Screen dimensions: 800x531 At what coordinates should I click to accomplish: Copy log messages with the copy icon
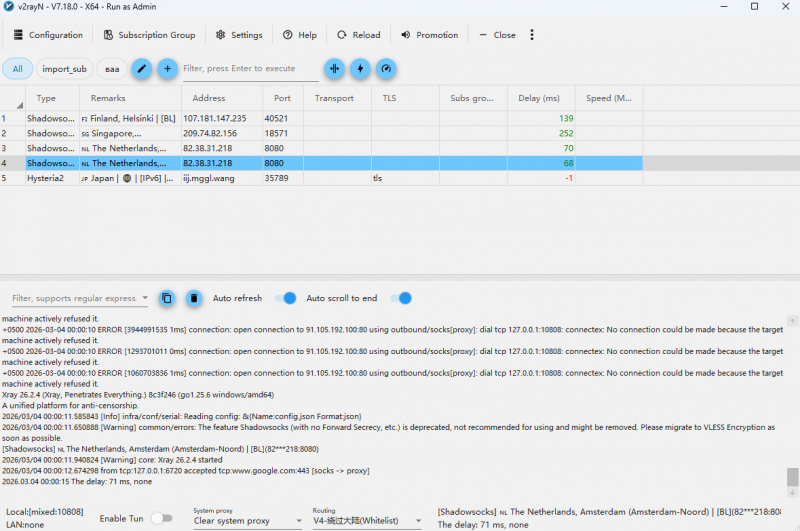[167, 298]
